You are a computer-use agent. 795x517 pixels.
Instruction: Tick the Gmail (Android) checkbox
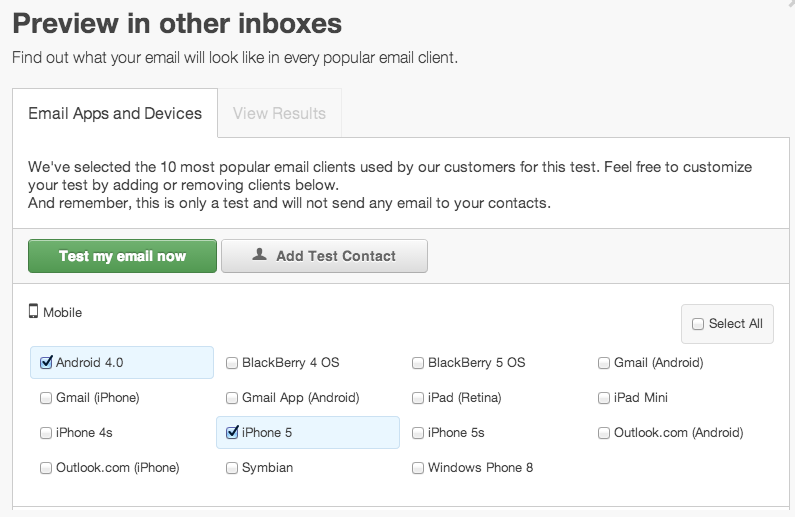coord(604,363)
